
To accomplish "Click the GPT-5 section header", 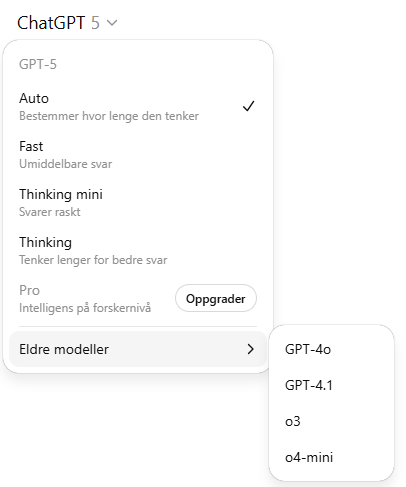I will (x=38, y=64).
